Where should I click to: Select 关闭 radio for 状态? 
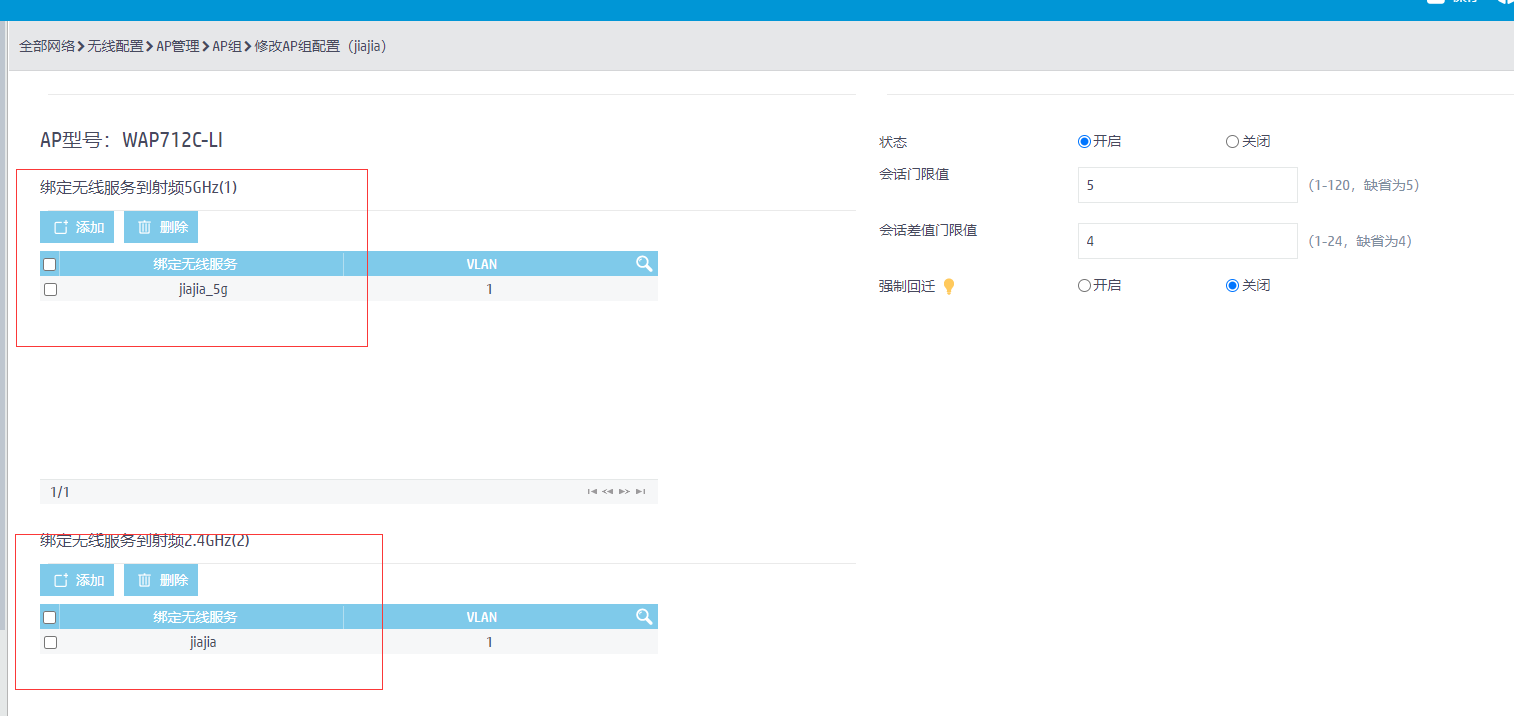pos(1232,141)
